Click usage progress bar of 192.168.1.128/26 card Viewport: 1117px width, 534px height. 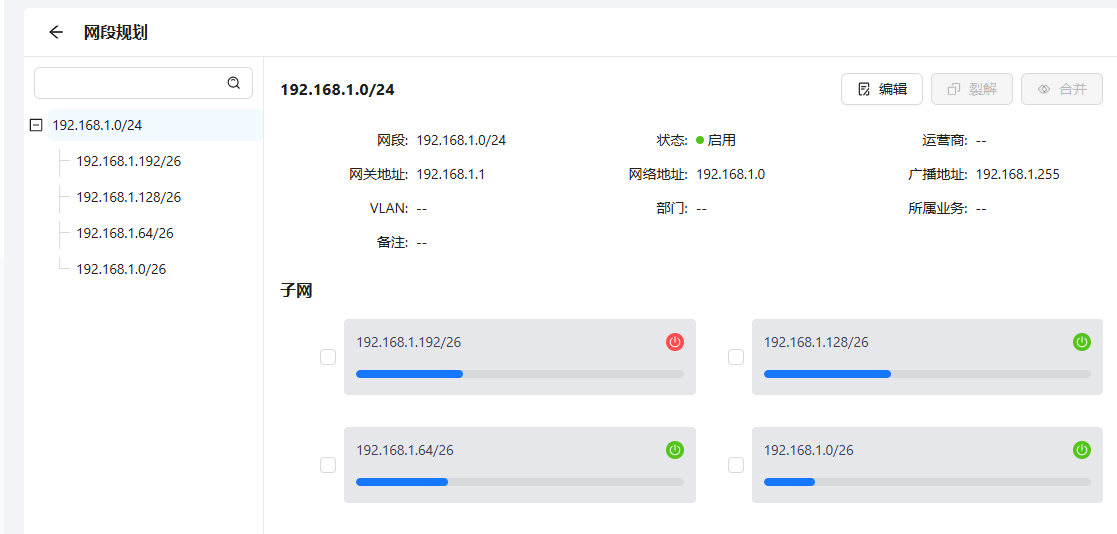pos(926,374)
